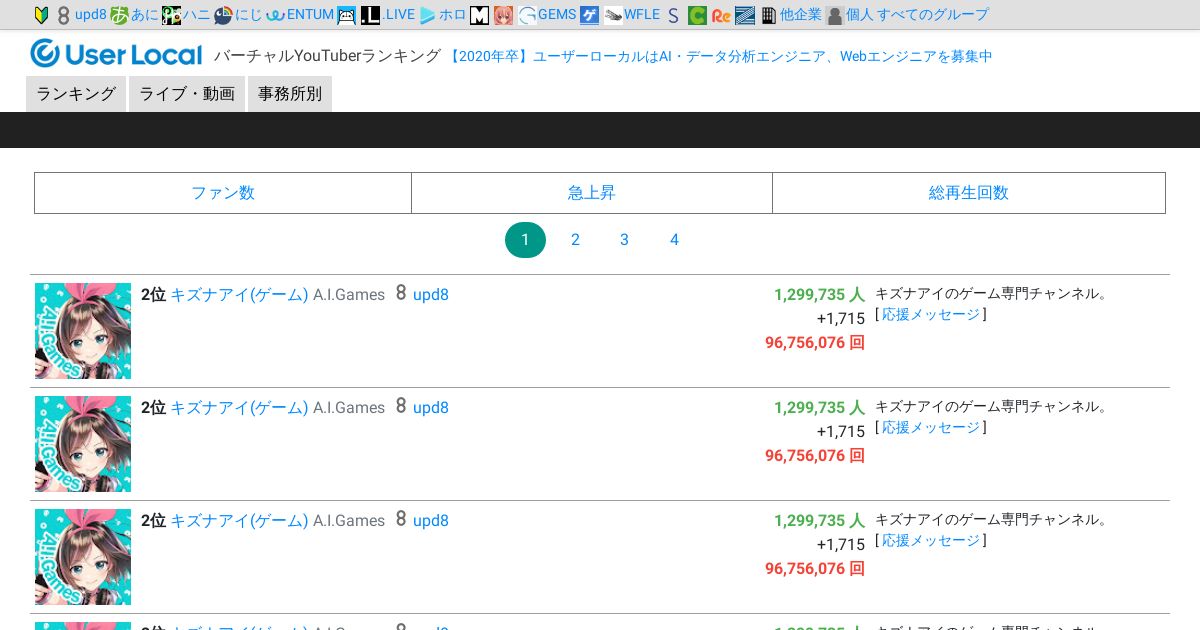Open the WFLE group link
This screenshot has width=1200, height=630.
click(632, 15)
